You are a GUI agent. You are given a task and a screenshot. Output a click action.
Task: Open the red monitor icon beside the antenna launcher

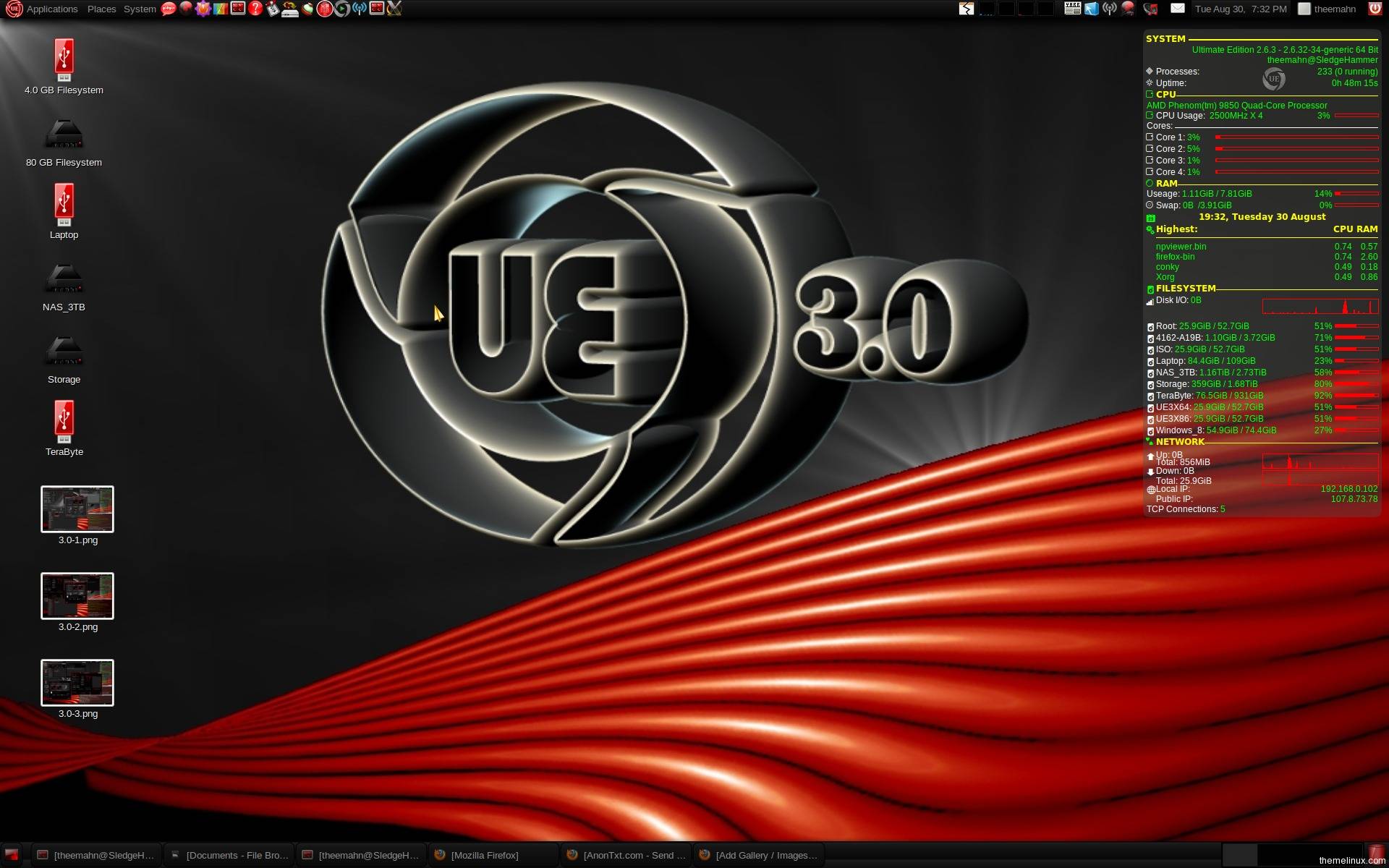pos(377,9)
